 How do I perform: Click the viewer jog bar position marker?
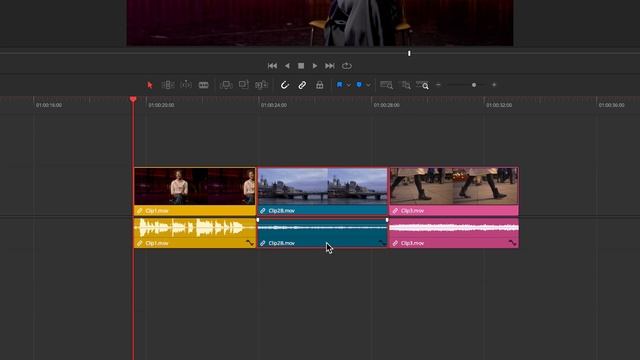(409, 53)
